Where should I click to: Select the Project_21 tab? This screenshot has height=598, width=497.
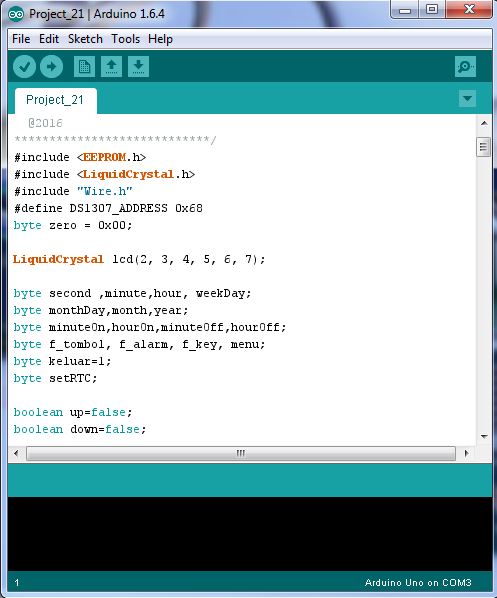tap(55, 100)
